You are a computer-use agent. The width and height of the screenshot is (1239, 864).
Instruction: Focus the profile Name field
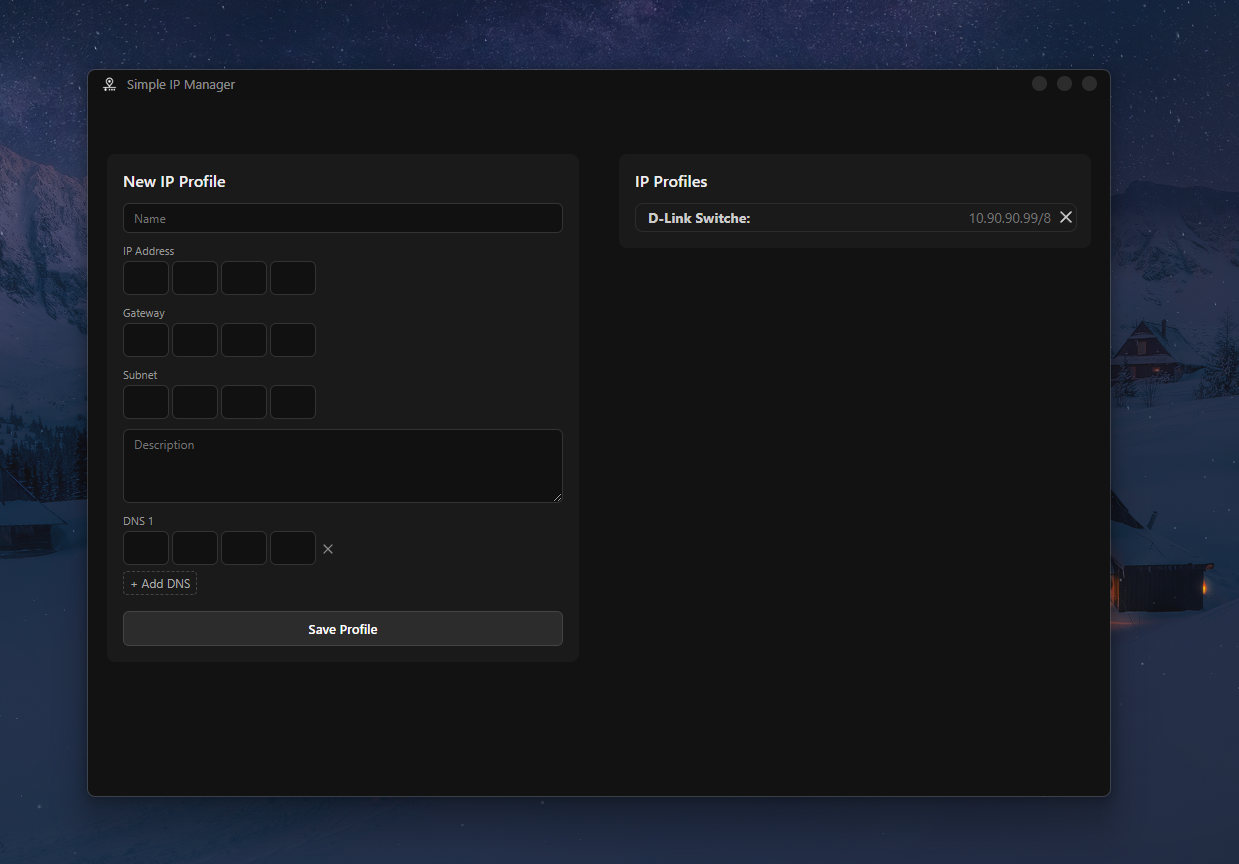(x=342, y=218)
